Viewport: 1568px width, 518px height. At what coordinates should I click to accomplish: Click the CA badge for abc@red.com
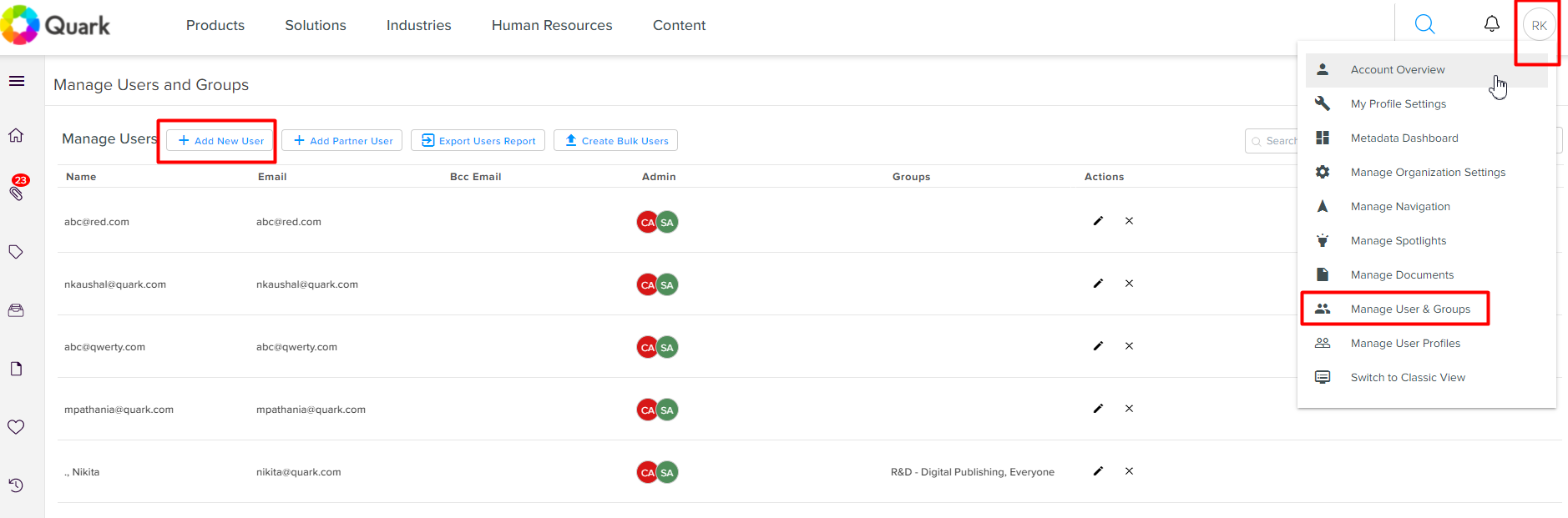(x=647, y=222)
